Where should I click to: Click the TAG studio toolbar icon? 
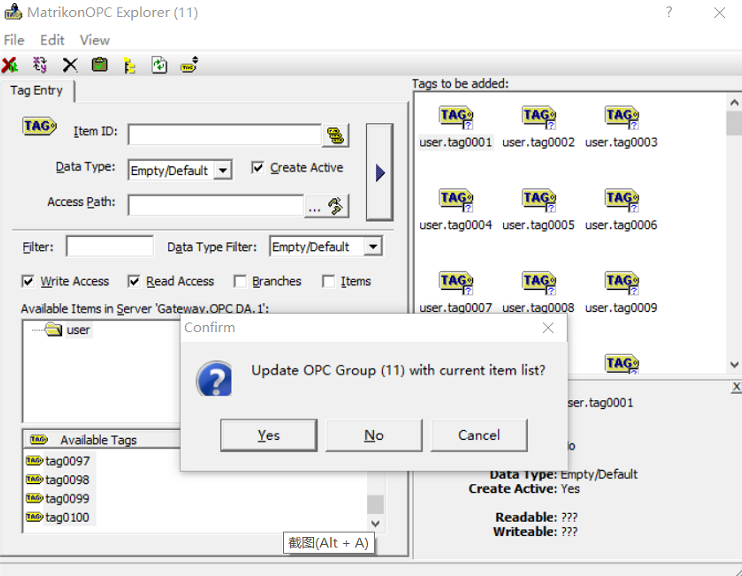[189, 65]
